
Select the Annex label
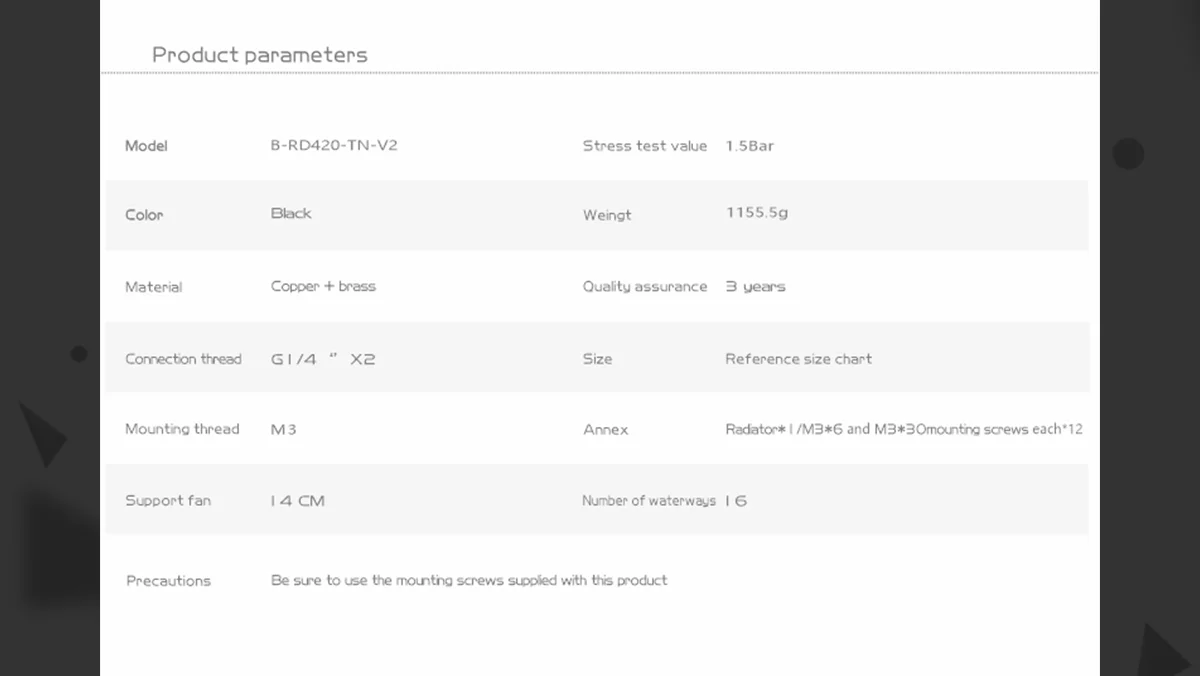click(605, 430)
